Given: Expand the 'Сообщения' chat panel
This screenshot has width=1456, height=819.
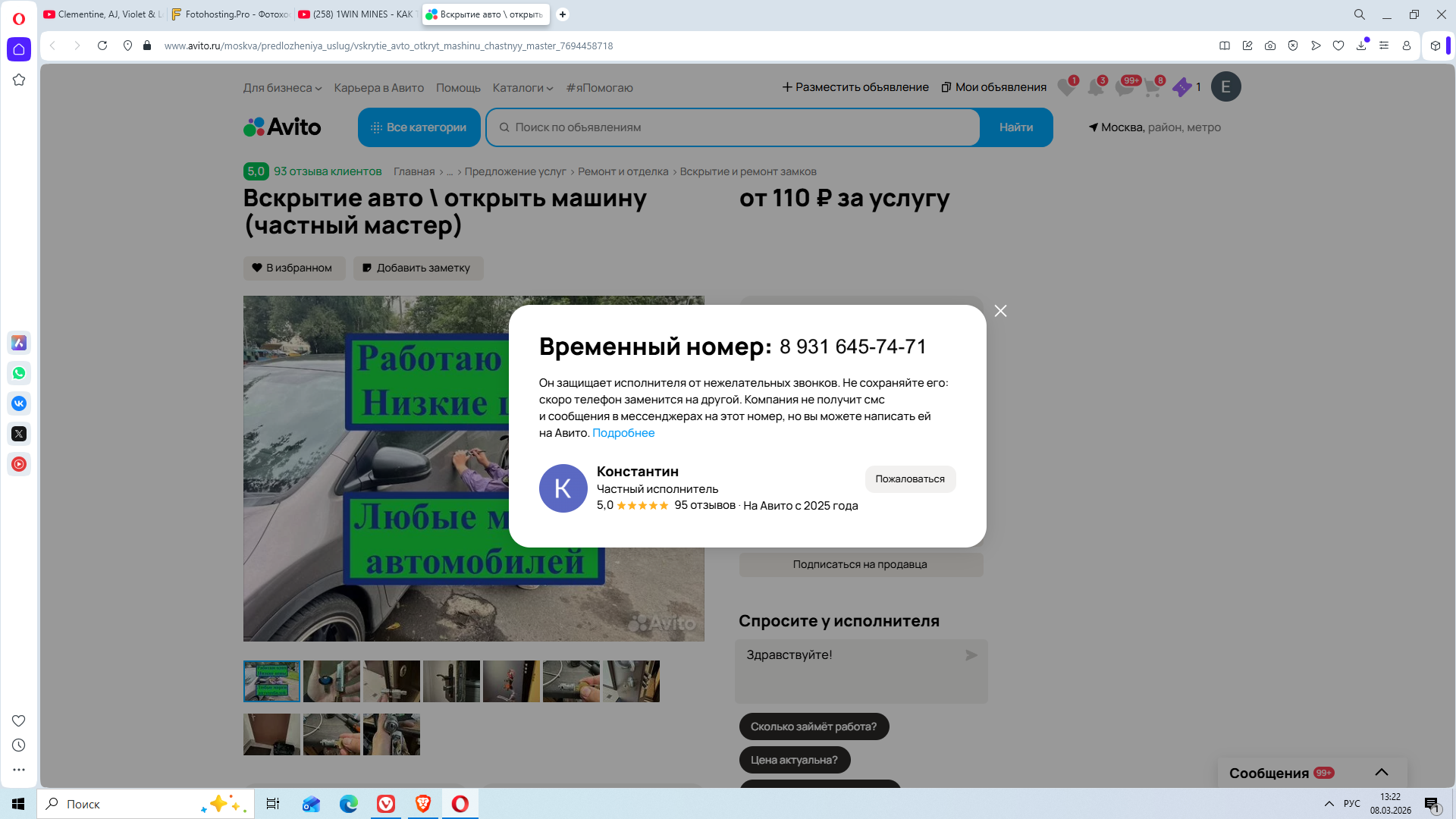Looking at the screenshot, I should (x=1381, y=772).
